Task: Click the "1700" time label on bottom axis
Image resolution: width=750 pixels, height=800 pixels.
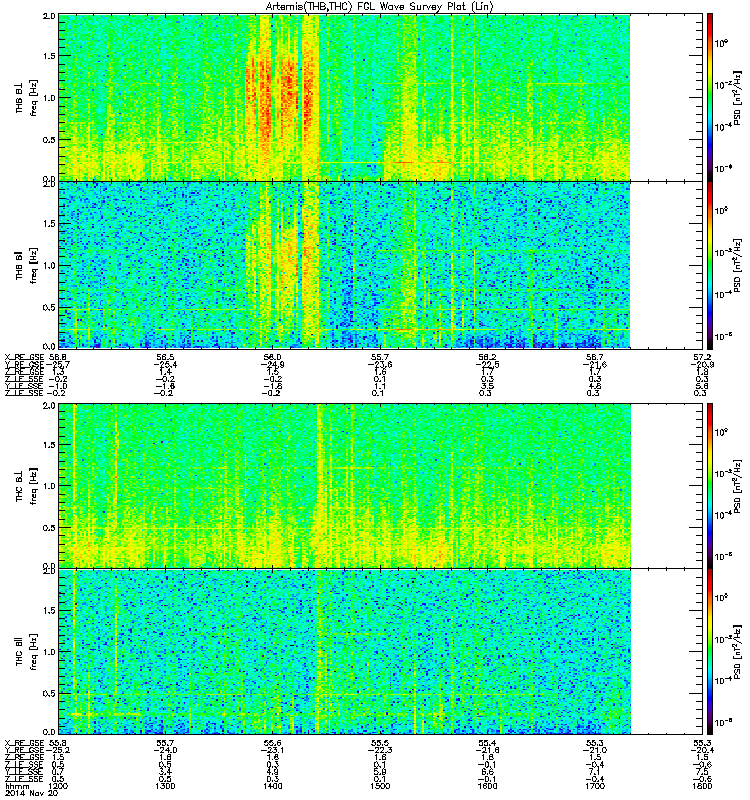Action: point(595,786)
